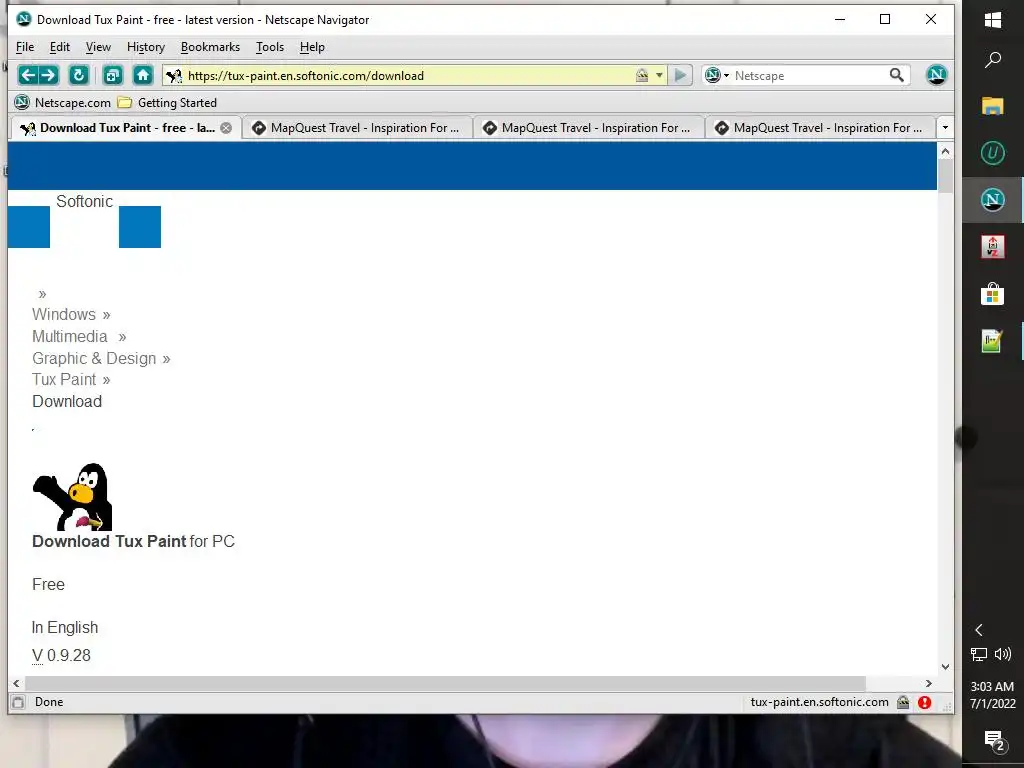
Task: Go to the Home page icon
Action: pos(143,75)
